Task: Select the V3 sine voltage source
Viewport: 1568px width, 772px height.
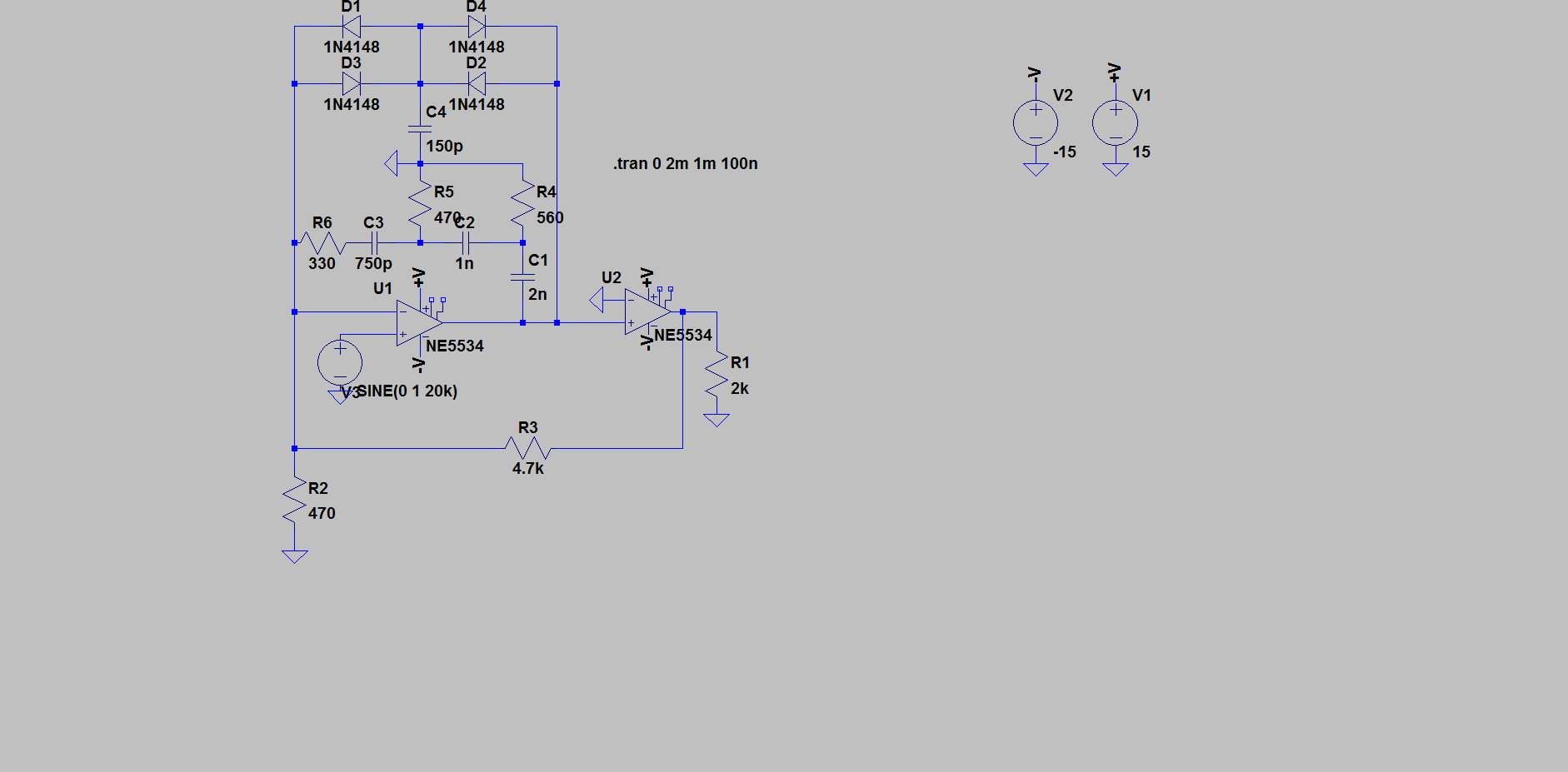Action: (340, 363)
